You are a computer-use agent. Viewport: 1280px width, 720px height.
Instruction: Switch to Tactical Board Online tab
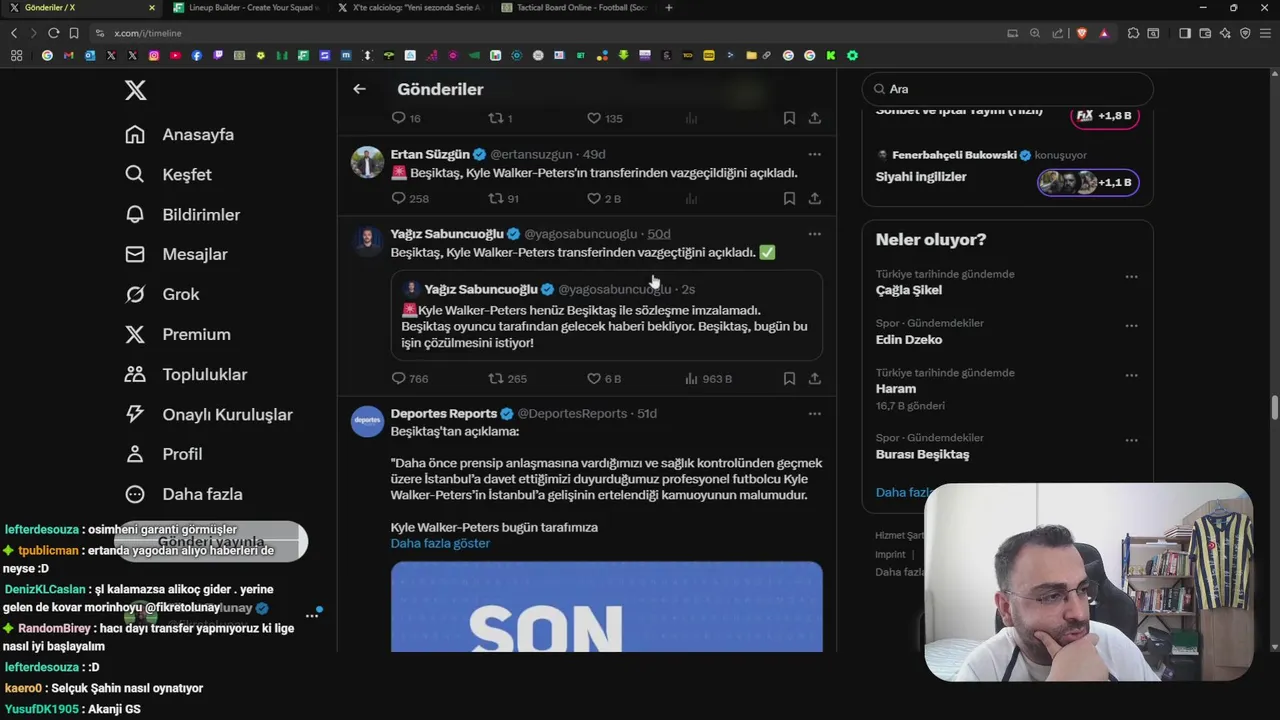(x=573, y=7)
